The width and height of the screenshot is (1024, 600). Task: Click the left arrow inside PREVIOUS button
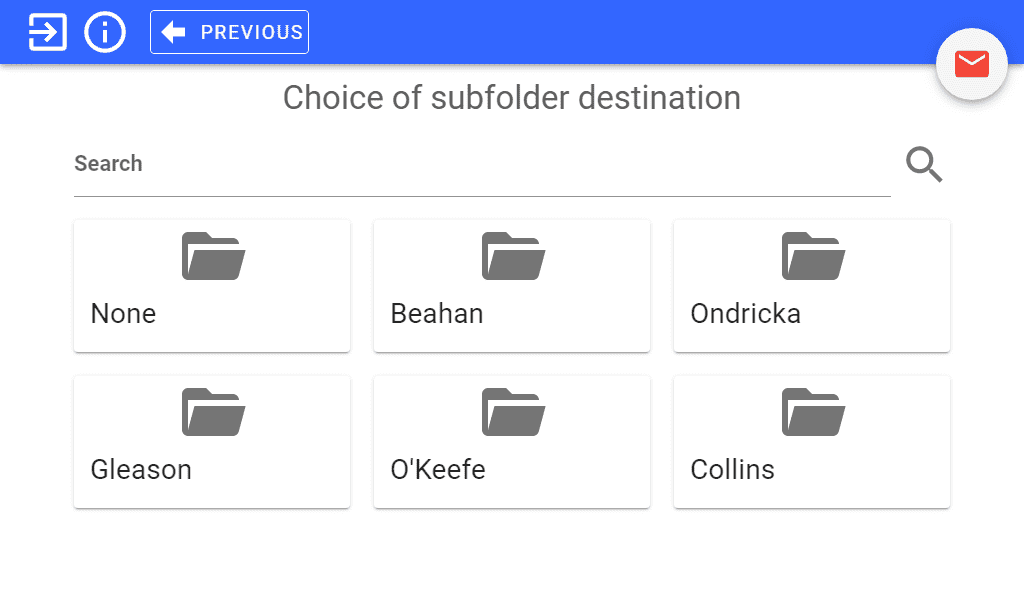pyautogui.click(x=173, y=32)
